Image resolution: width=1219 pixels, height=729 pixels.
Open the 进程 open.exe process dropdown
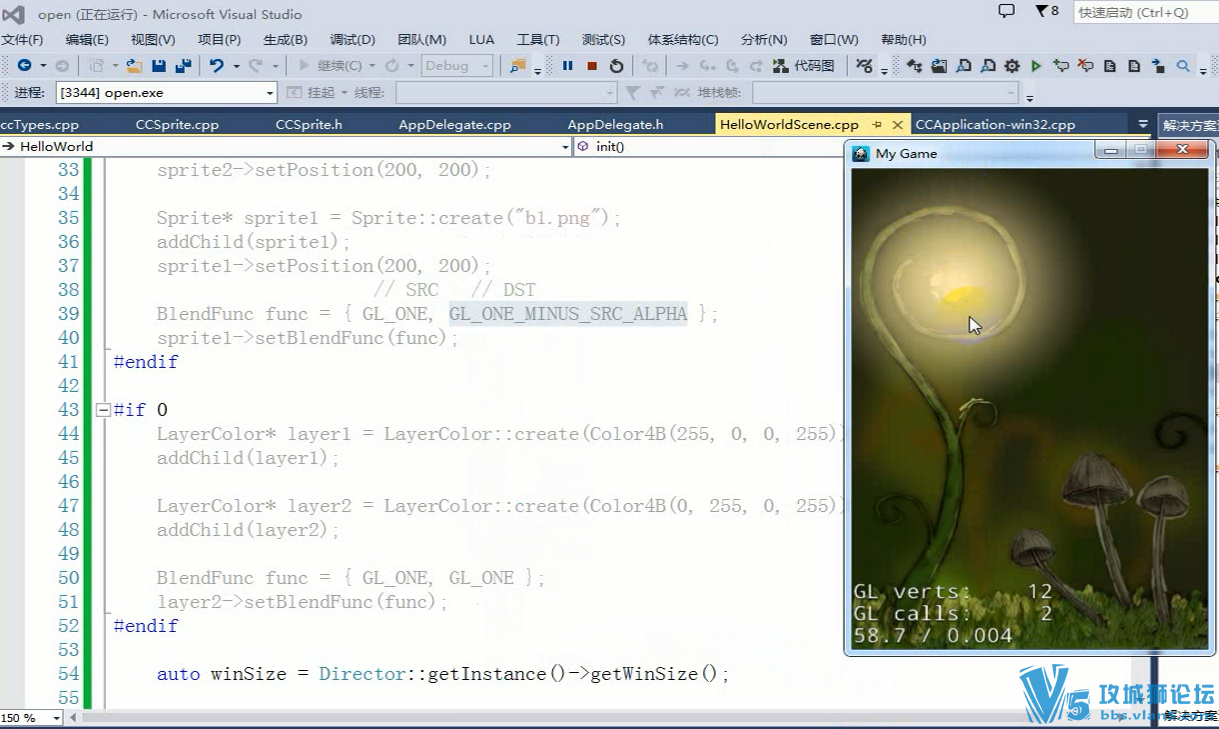pos(166,93)
